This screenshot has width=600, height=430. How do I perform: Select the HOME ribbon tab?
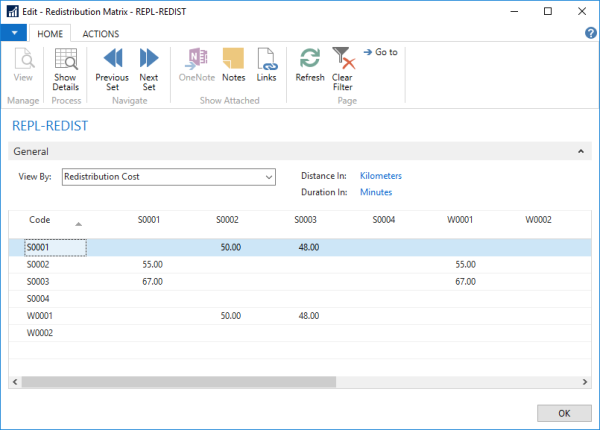click(48, 33)
